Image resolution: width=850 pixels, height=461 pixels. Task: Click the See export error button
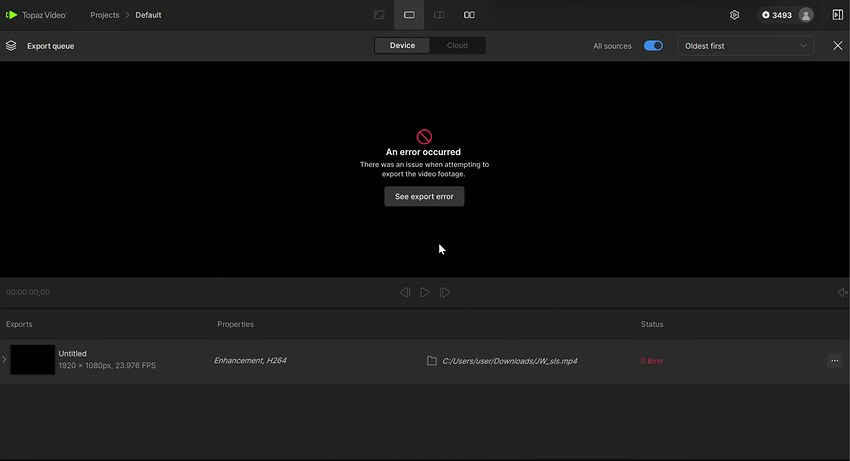(424, 197)
